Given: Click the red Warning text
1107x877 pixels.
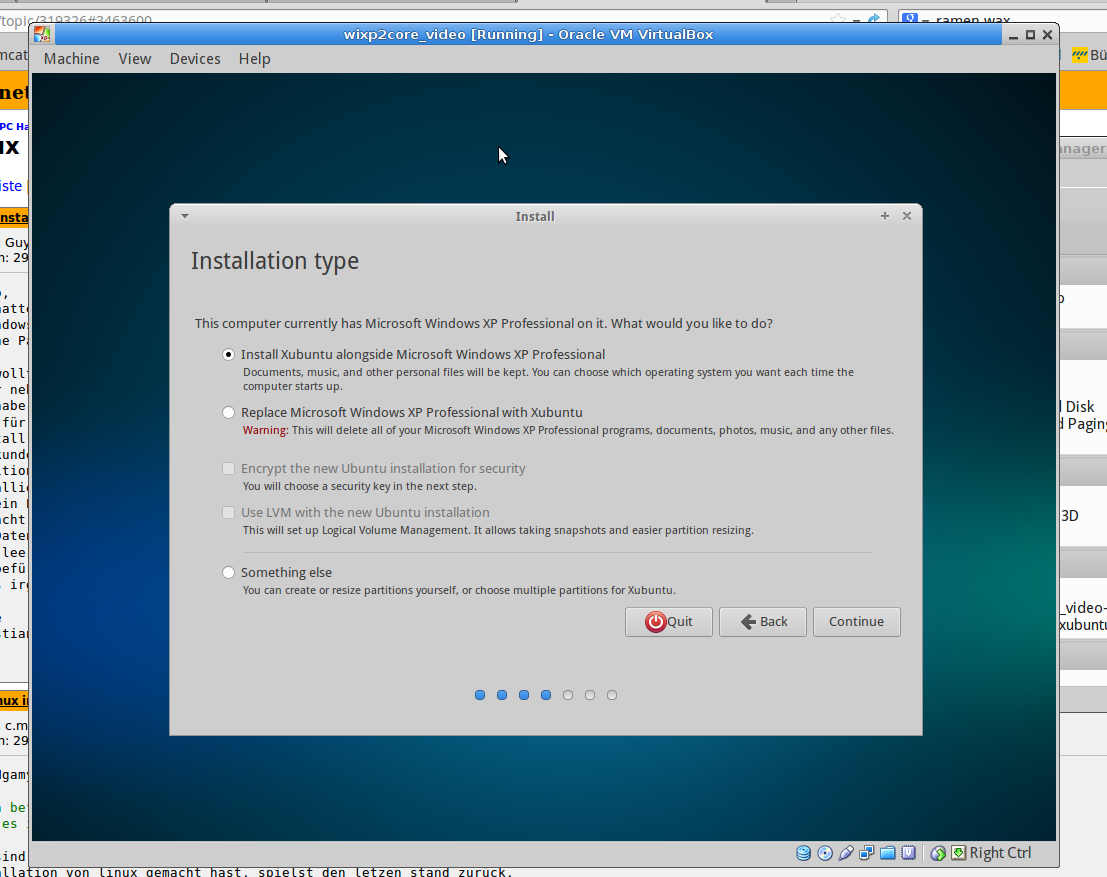Looking at the screenshot, I should (265, 430).
